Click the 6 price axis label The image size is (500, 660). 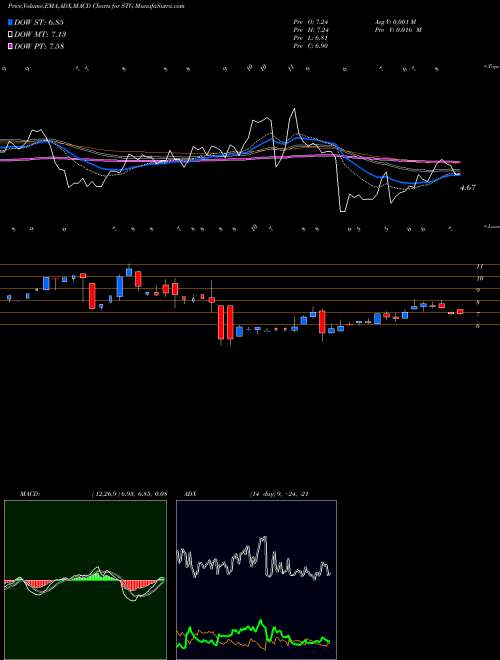click(x=478, y=326)
